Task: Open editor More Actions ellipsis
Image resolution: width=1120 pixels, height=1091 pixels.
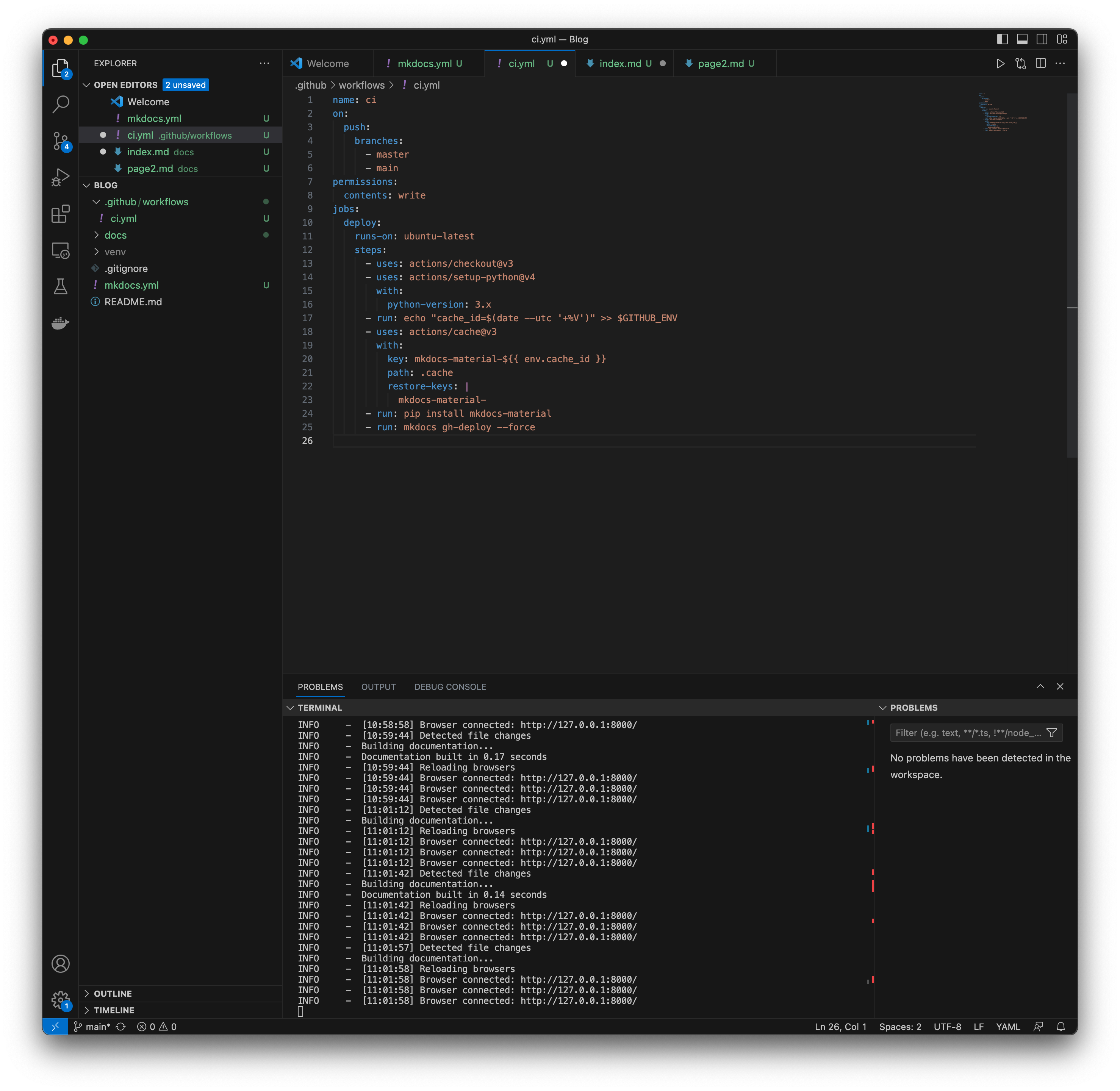Action: (1060, 64)
